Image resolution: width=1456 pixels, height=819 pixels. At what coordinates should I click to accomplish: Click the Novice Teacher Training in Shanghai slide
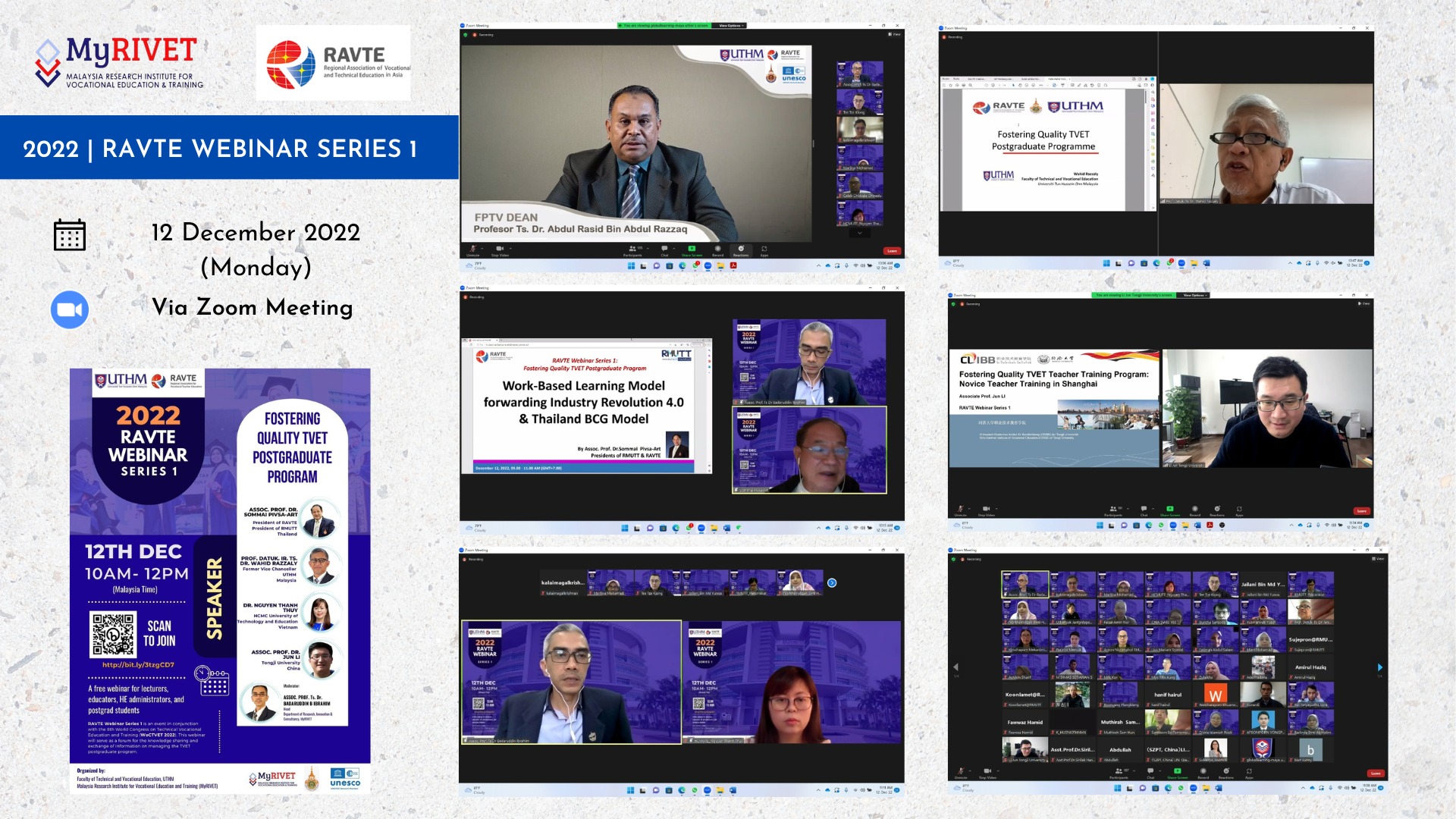click(x=1055, y=408)
